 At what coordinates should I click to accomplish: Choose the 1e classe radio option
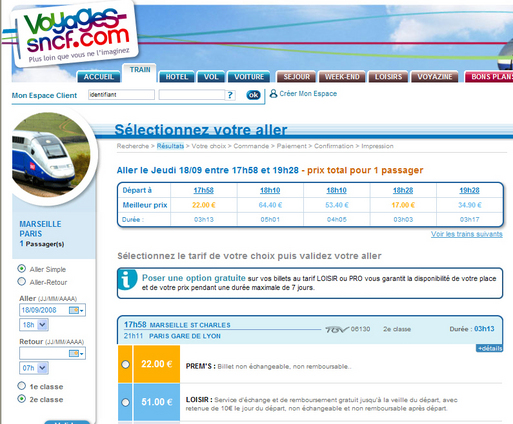click(22, 386)
